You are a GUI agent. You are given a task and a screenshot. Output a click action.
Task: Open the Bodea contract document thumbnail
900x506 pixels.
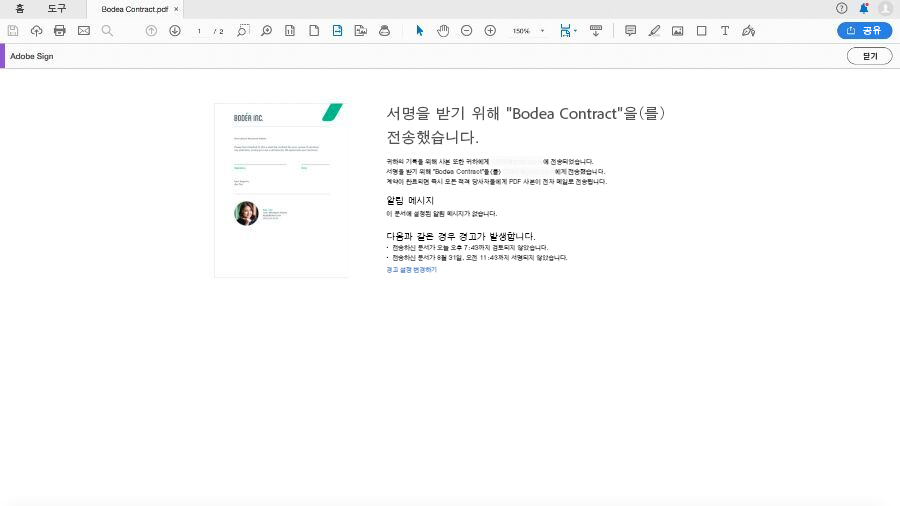pyautogui.click(x=281, y=190)
